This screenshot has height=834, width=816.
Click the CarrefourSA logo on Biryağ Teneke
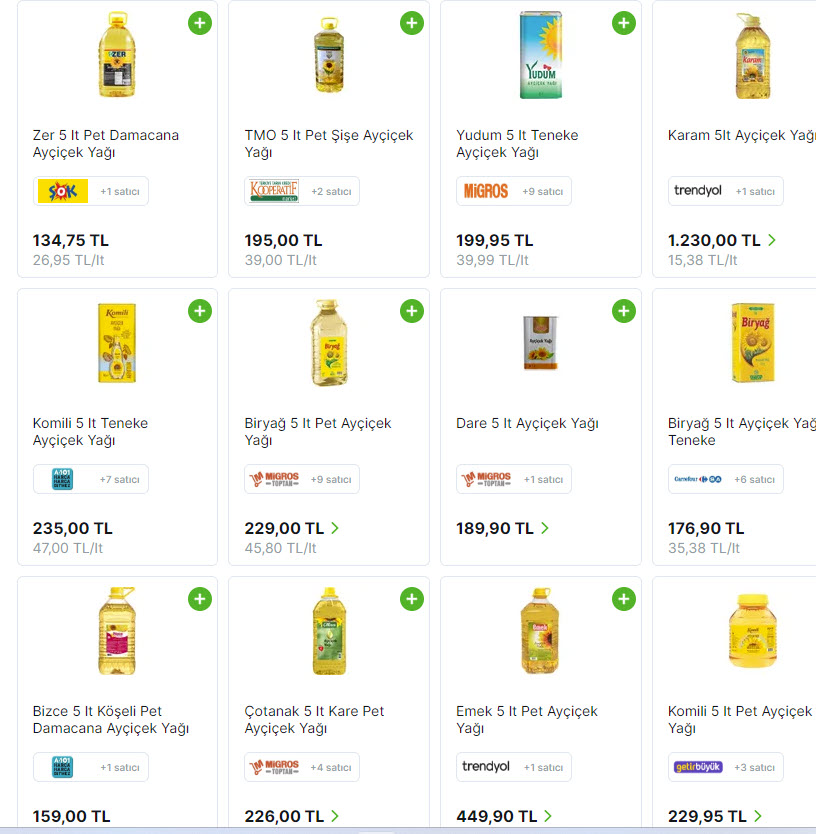click(697, 479)
